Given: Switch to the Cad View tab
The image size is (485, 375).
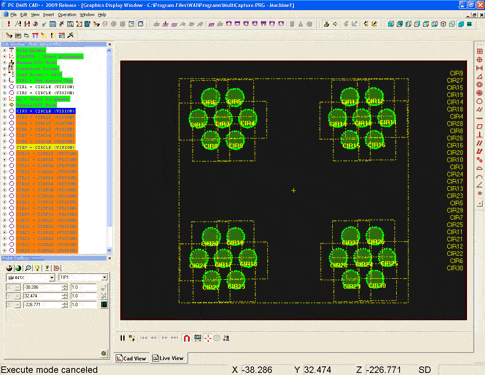Looking at the screenshot, I should [131, 358].
